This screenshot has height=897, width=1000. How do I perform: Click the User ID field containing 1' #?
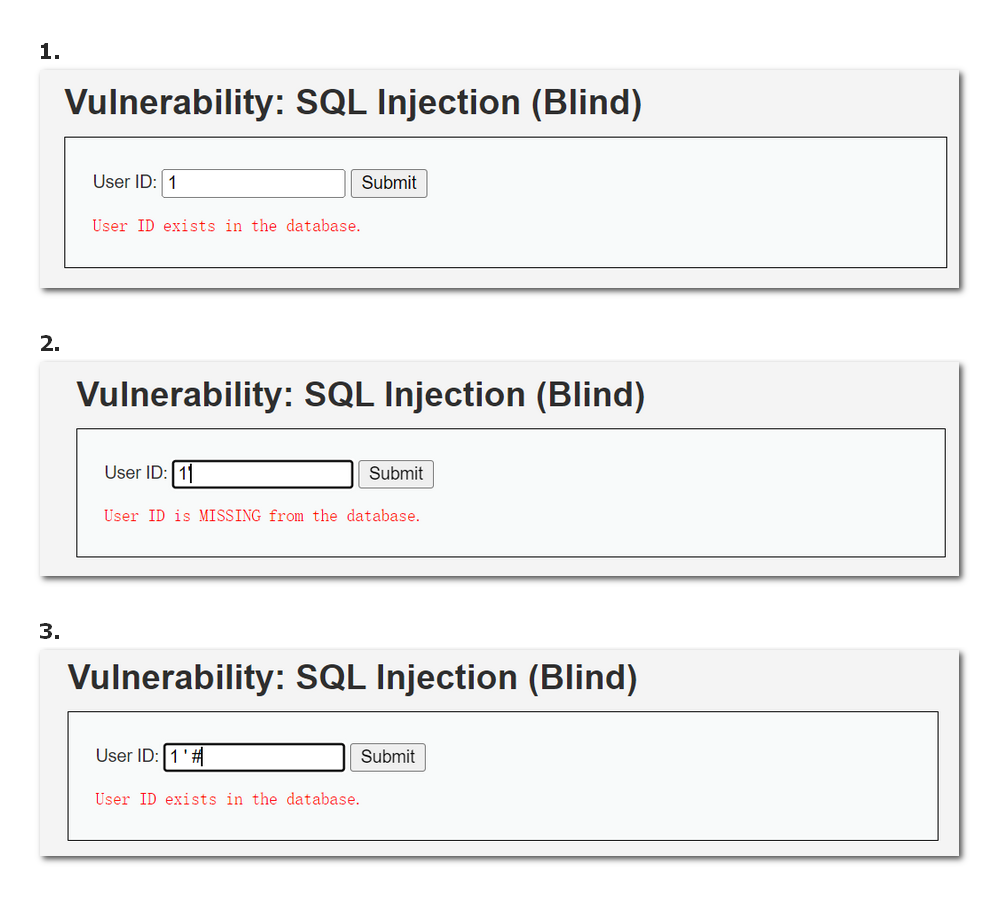click(254, 757)
